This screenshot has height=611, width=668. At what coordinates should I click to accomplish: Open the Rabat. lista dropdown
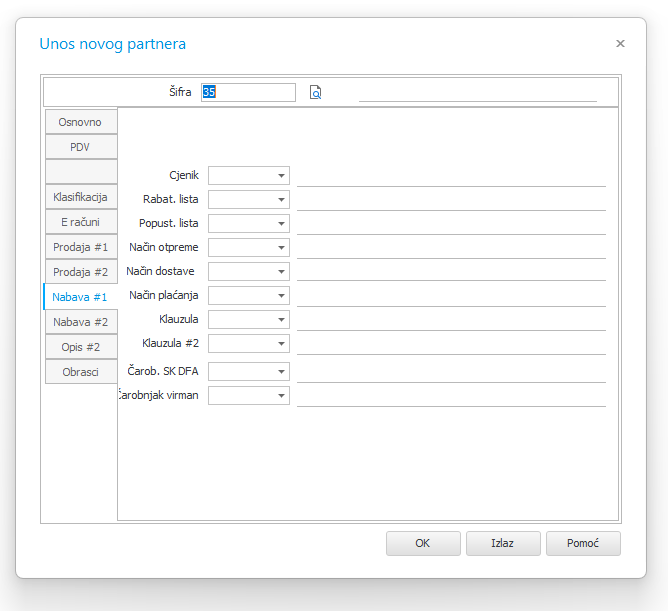281,199
